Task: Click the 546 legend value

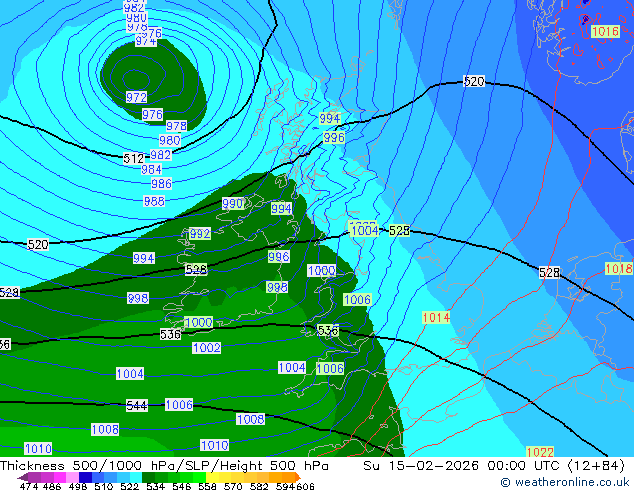Action: (x=181, y=486)
